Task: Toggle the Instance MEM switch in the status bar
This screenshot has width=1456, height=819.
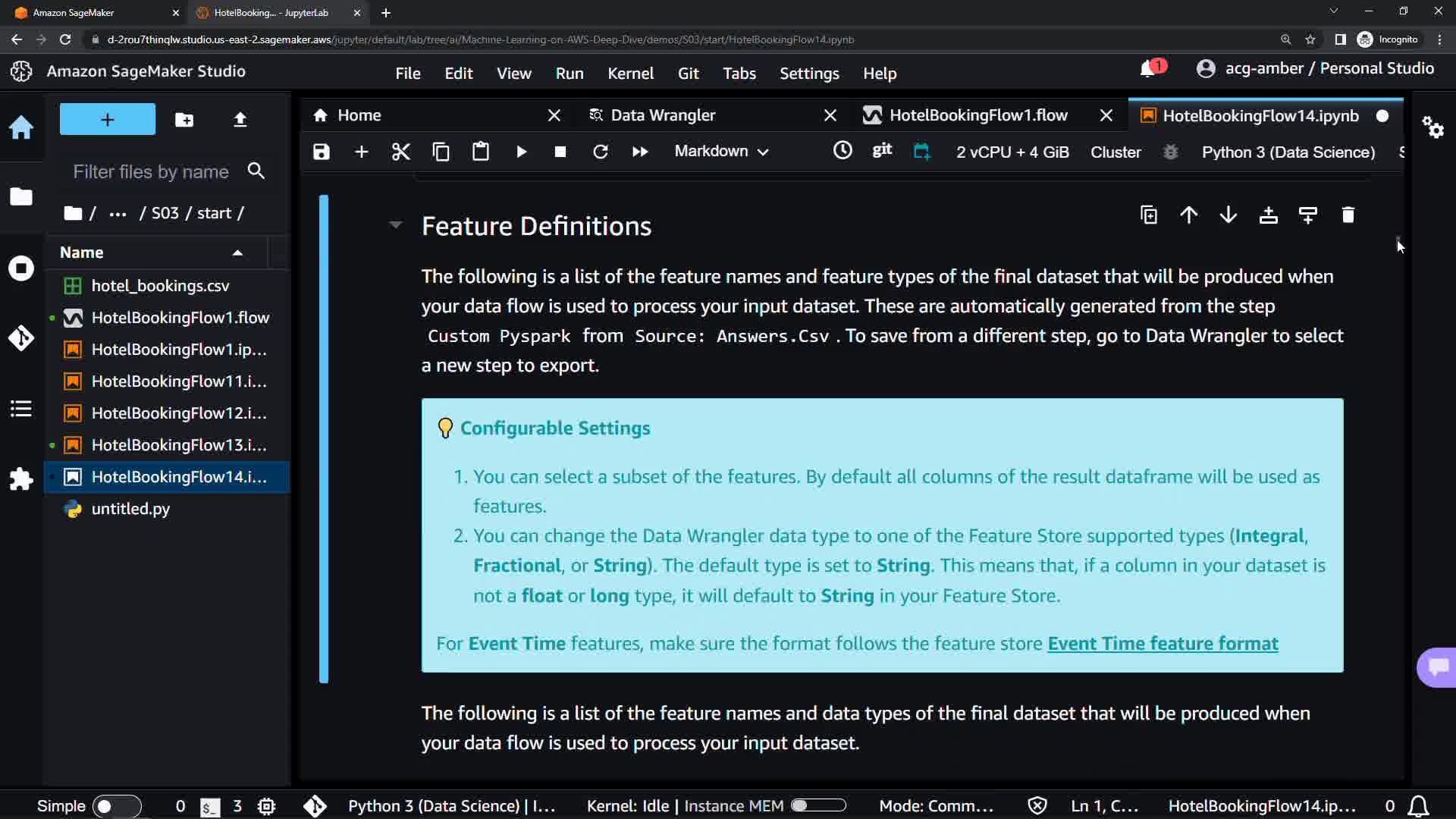Action: [x=817, y=805]
